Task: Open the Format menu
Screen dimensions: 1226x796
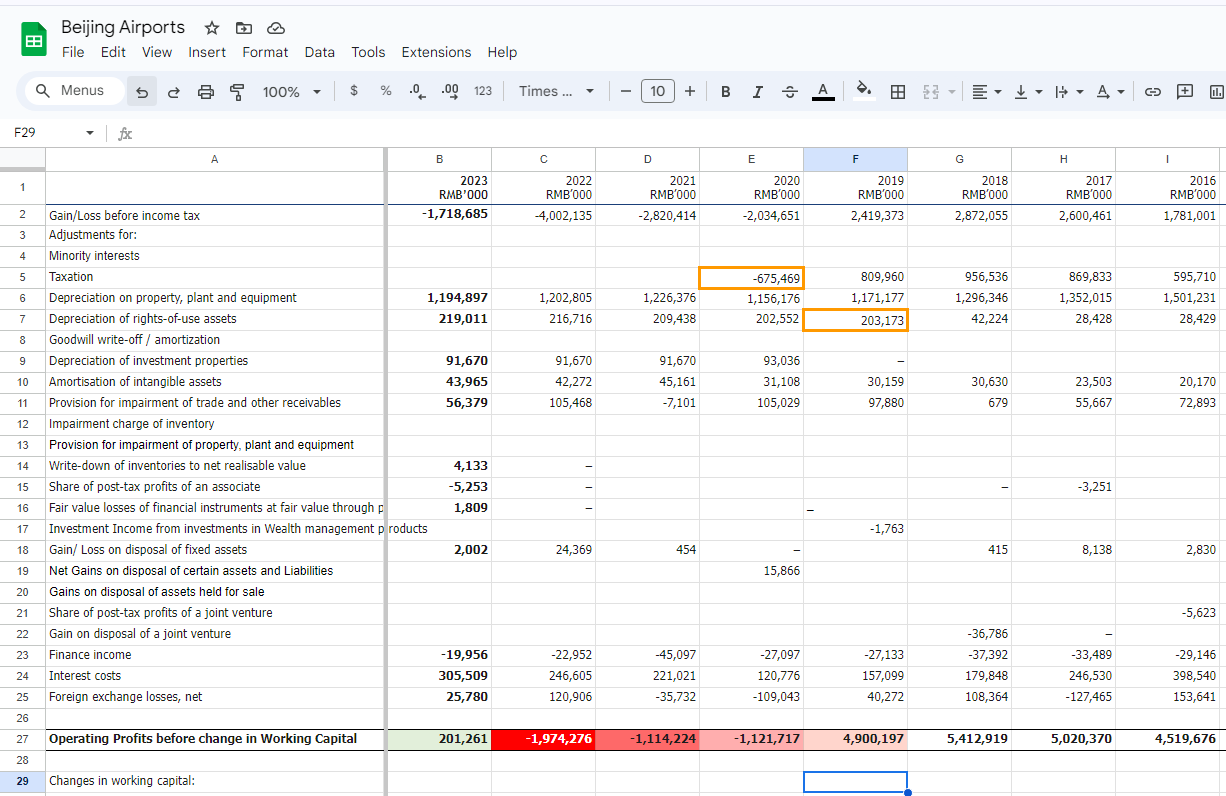Action: point(265,52)
